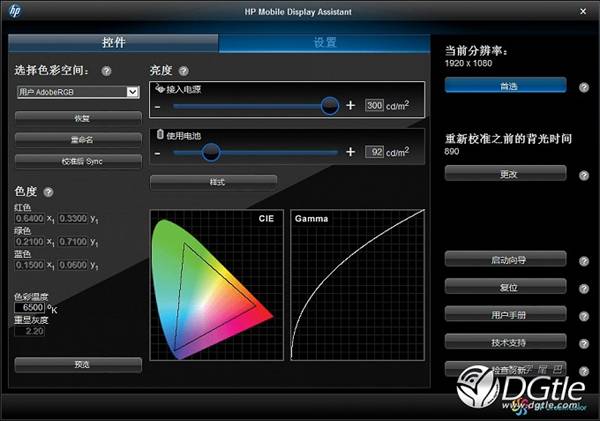Image resolution: width=600 pixels, height=421 pixels.
Task: Click the 92 cd/m² brightness value field
Action: coord(374,152)
